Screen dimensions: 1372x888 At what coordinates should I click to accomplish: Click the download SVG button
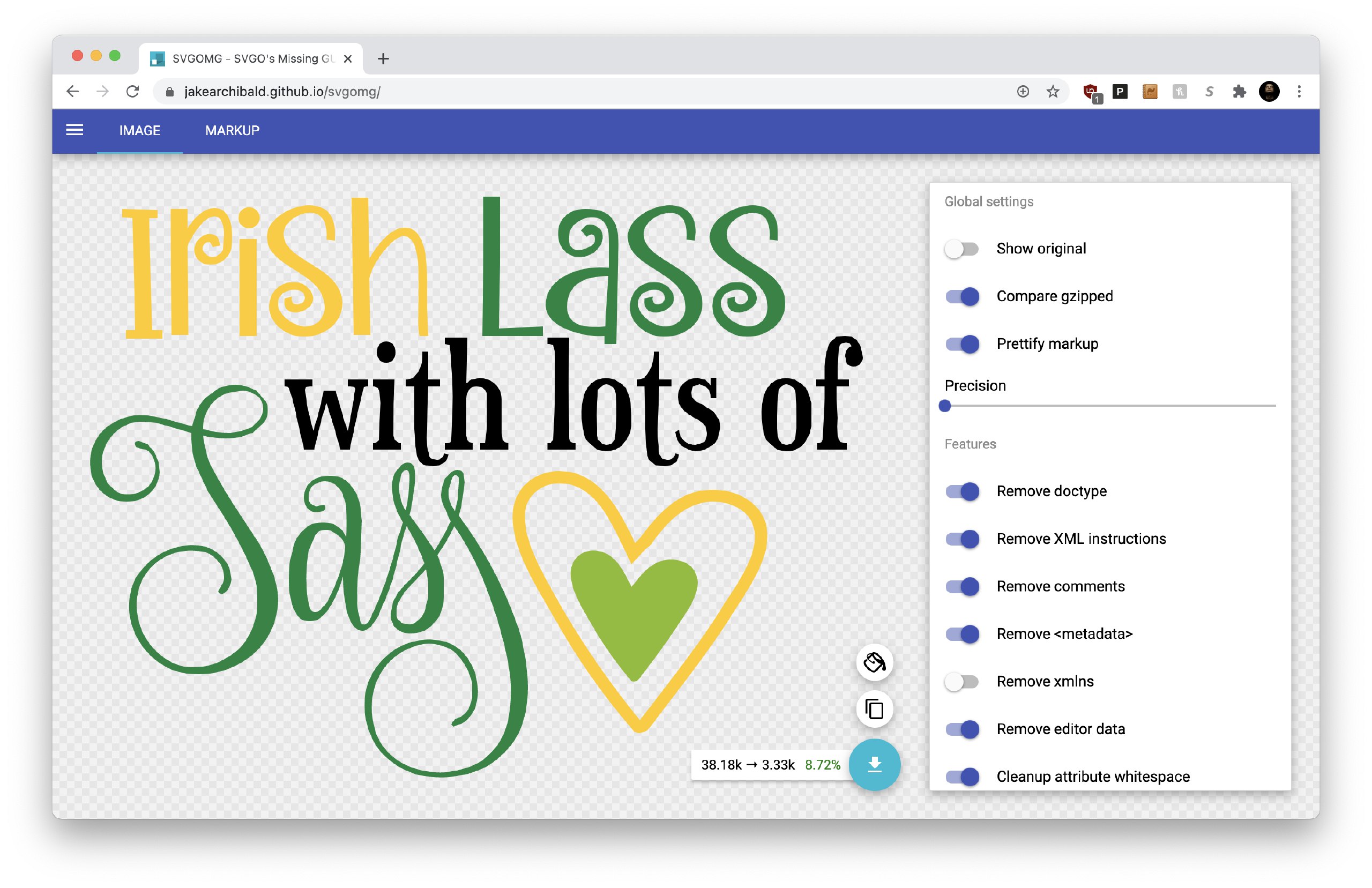(x=875, y=765)
